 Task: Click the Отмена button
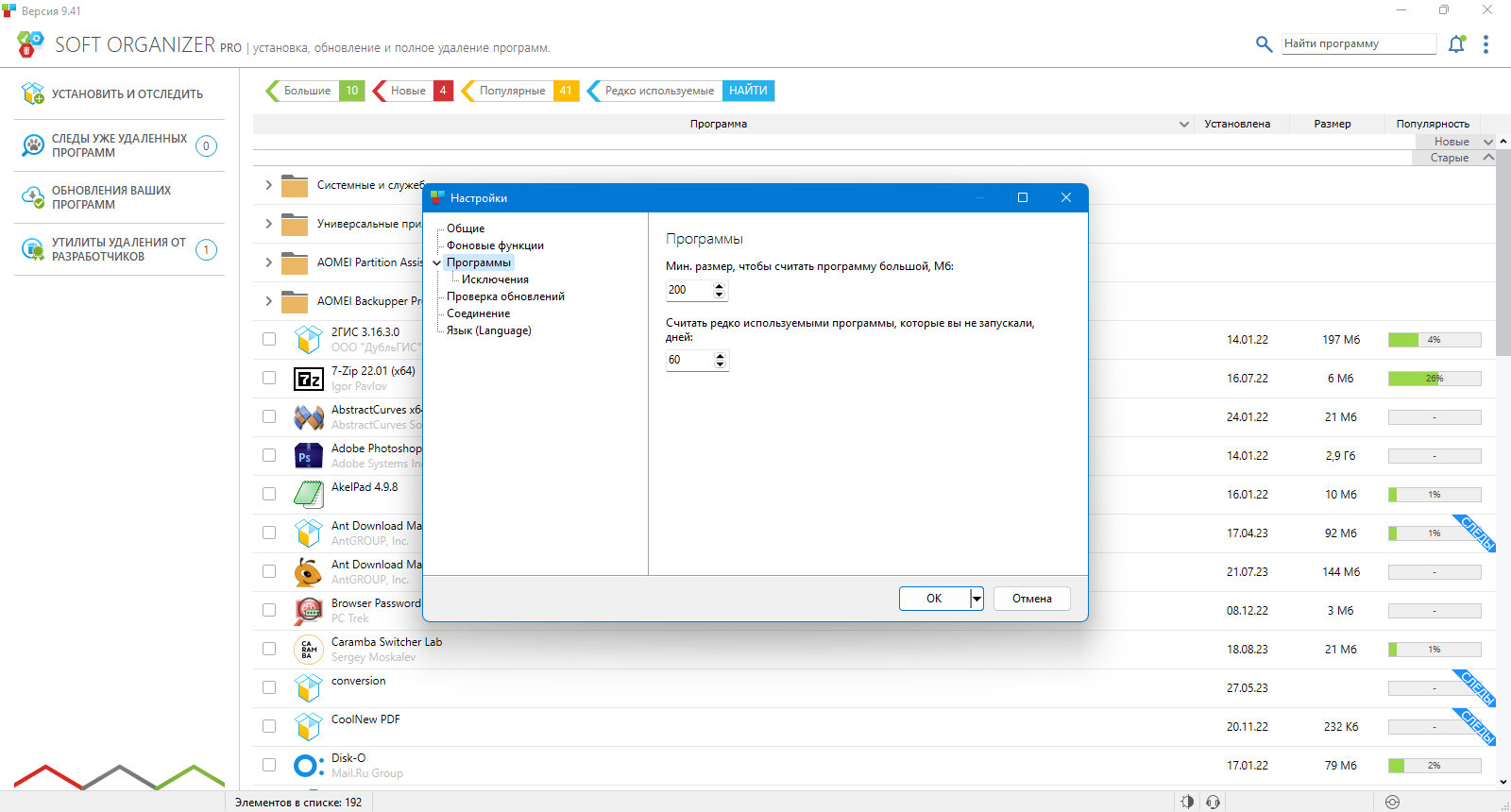point(1032,599)
